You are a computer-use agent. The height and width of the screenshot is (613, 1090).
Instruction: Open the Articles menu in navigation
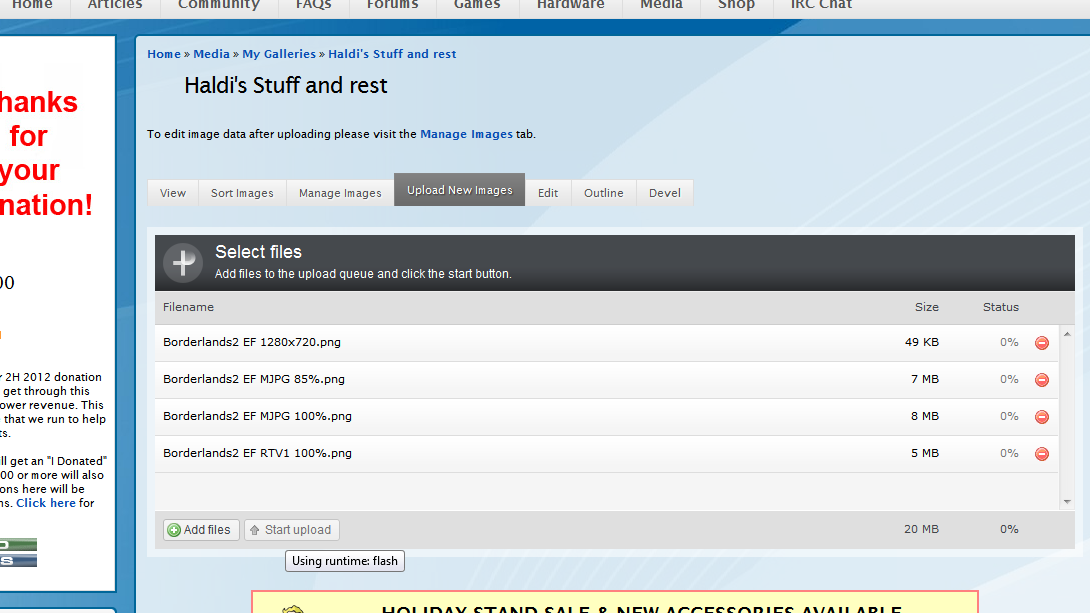(x=115, y=5)
